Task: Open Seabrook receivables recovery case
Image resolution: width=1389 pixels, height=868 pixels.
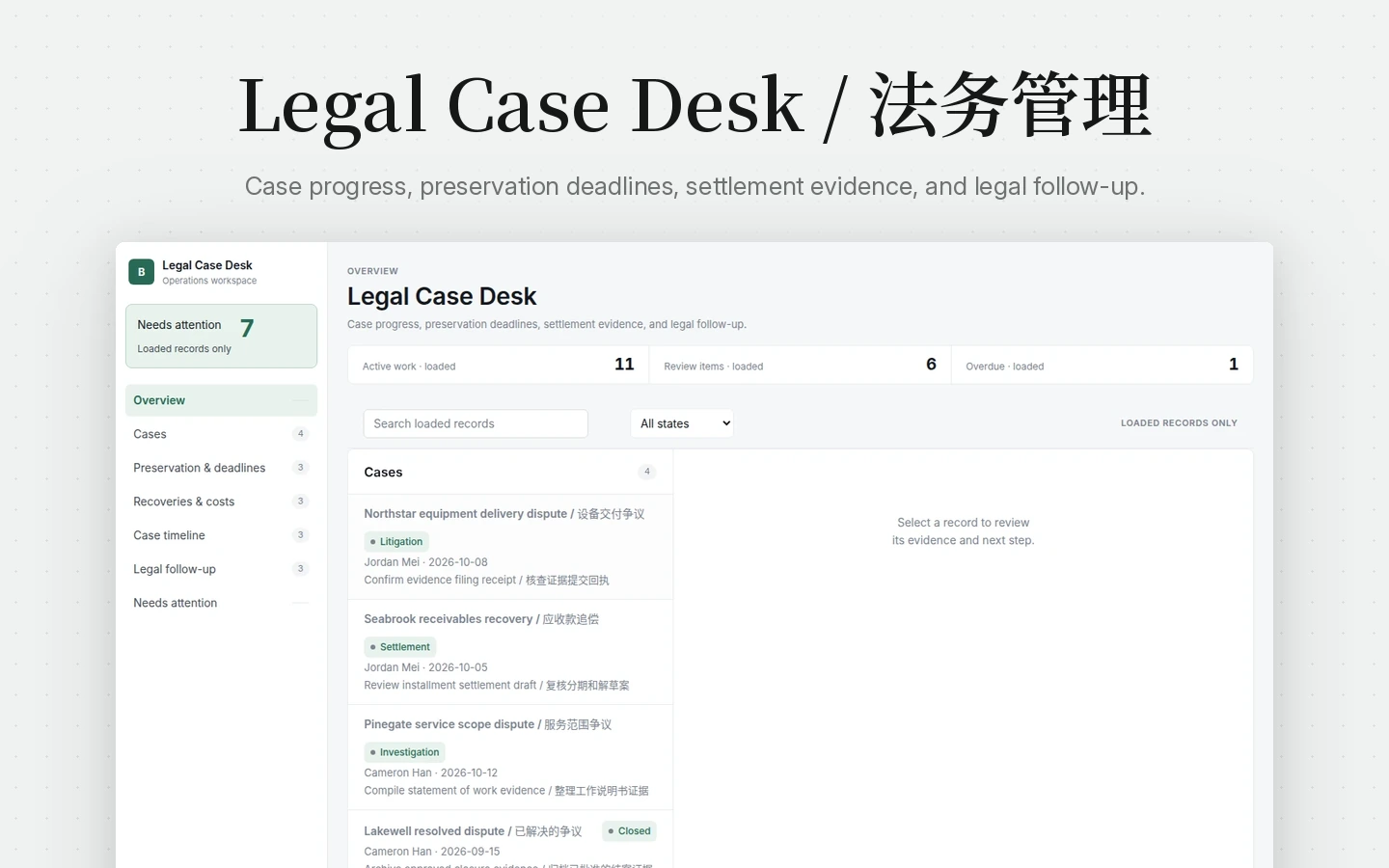Action: tap(510, 652)
